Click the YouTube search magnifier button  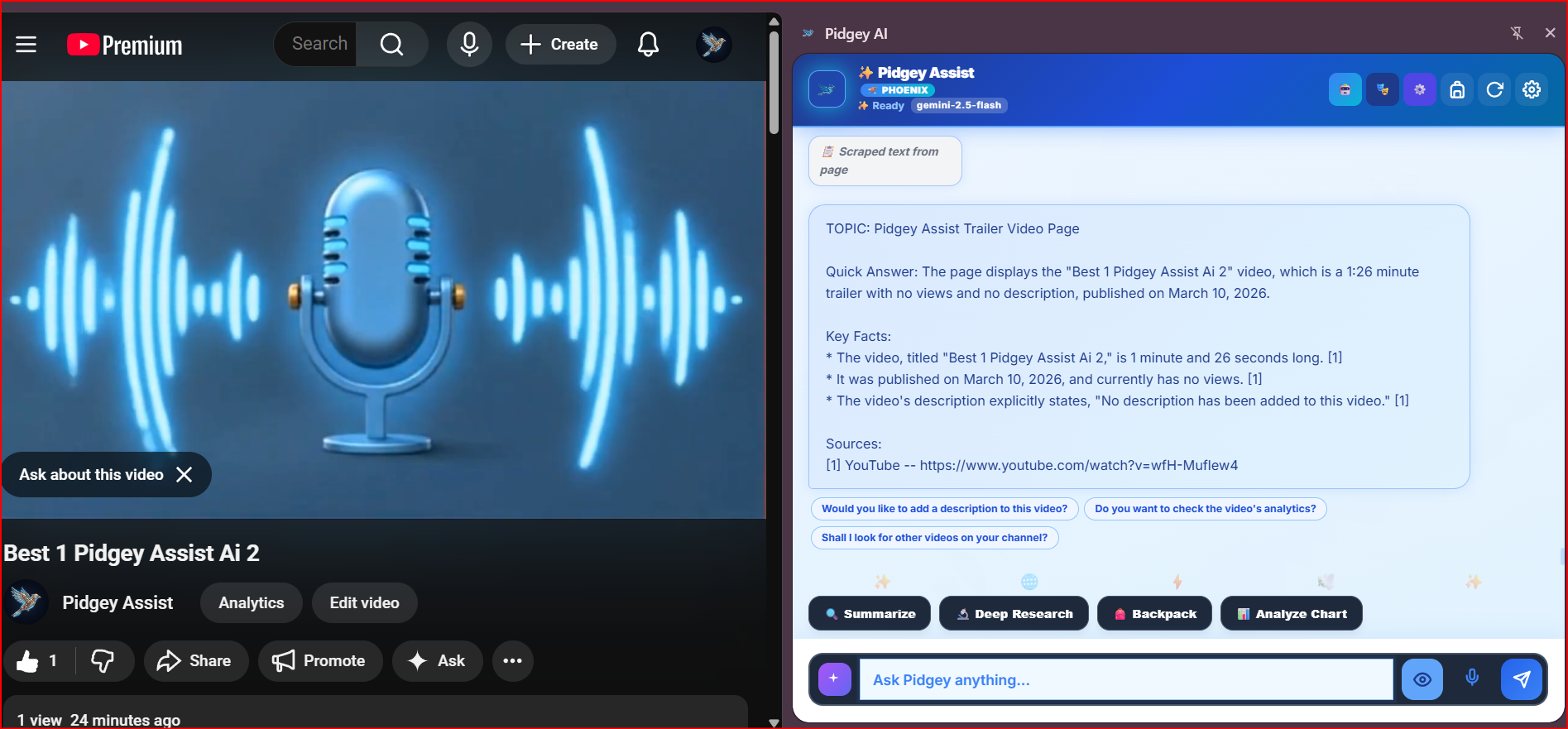[x=391, y=44]
